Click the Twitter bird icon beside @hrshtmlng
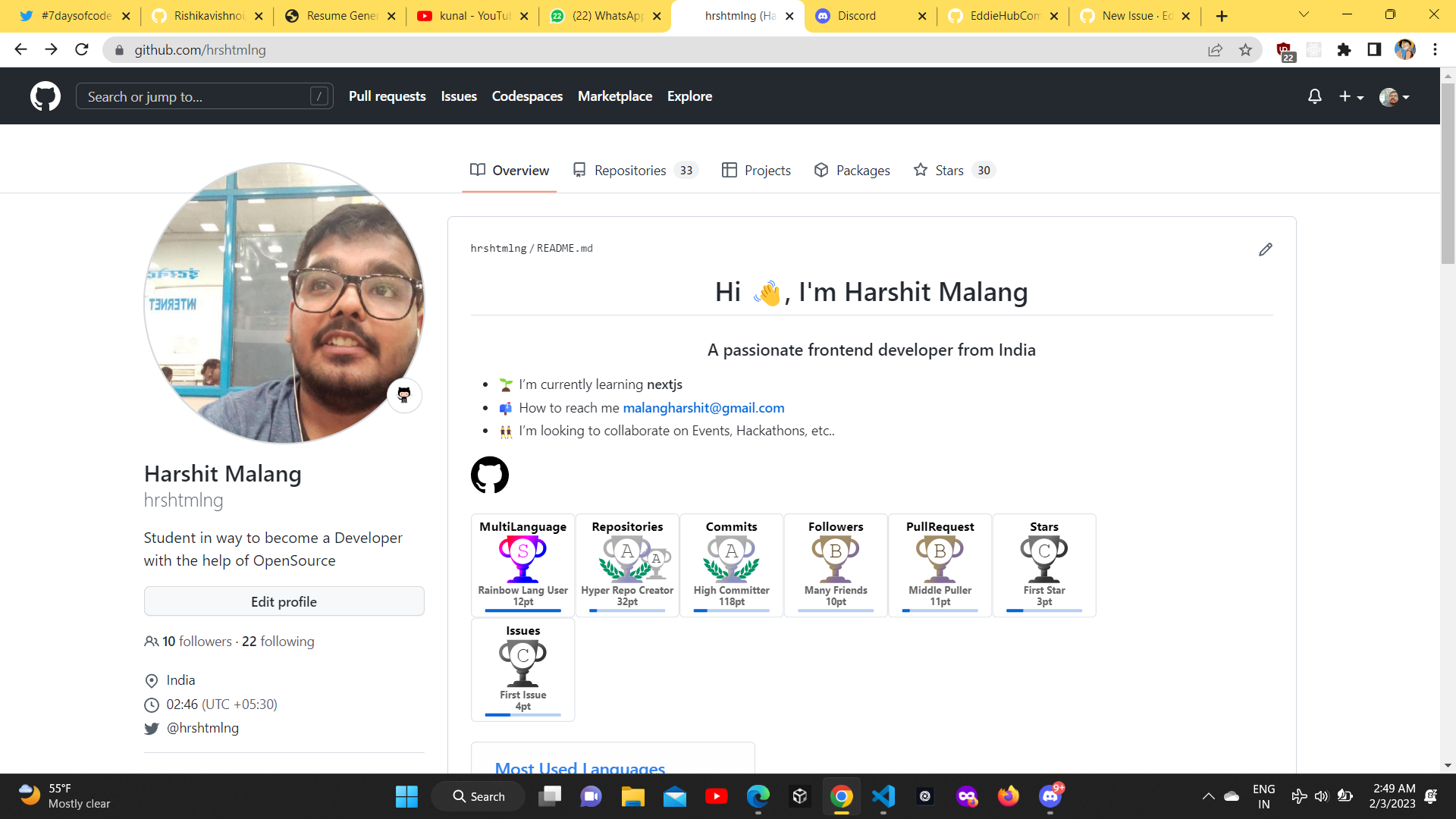 click(151, 728)
